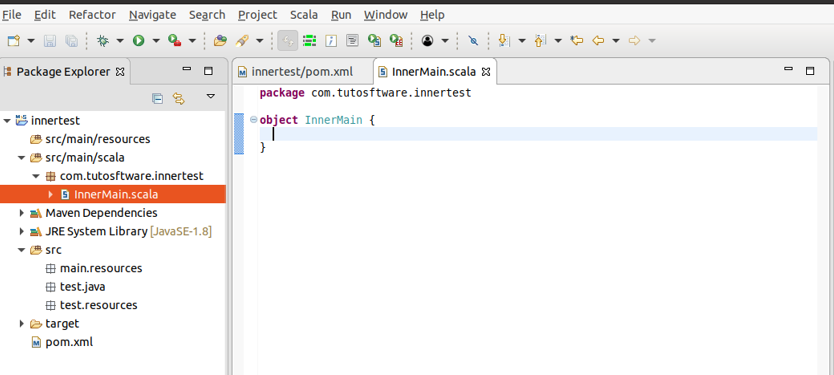This screenshot has width=834, height=375.
Task: Open the Search flashlight dropdown arrow
Action: tap(260, 40)
